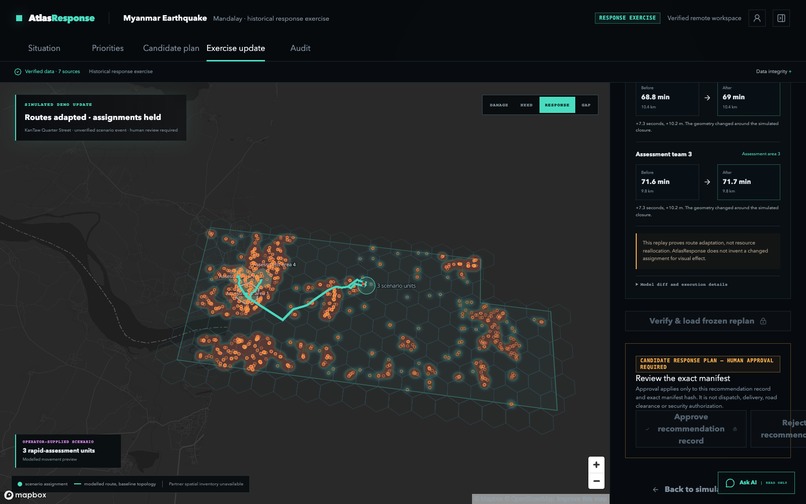Screen dimensions: 806x504
Task: Select the Exercise update tab
Action: (235, 48)
